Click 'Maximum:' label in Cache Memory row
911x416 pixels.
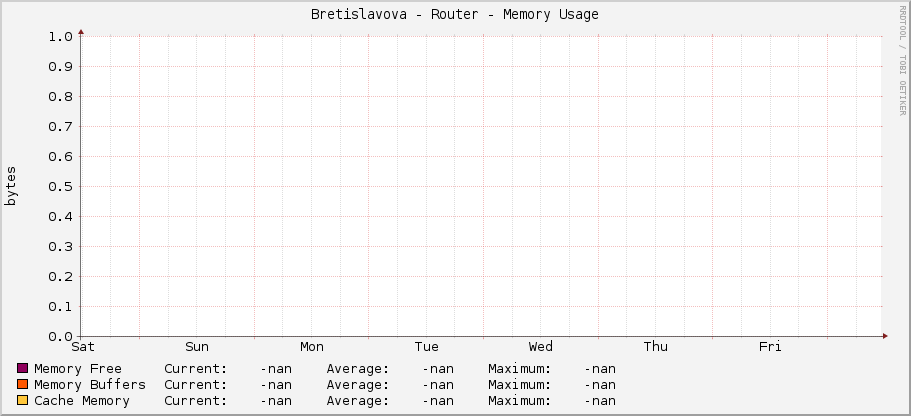(x=519, y=401)
